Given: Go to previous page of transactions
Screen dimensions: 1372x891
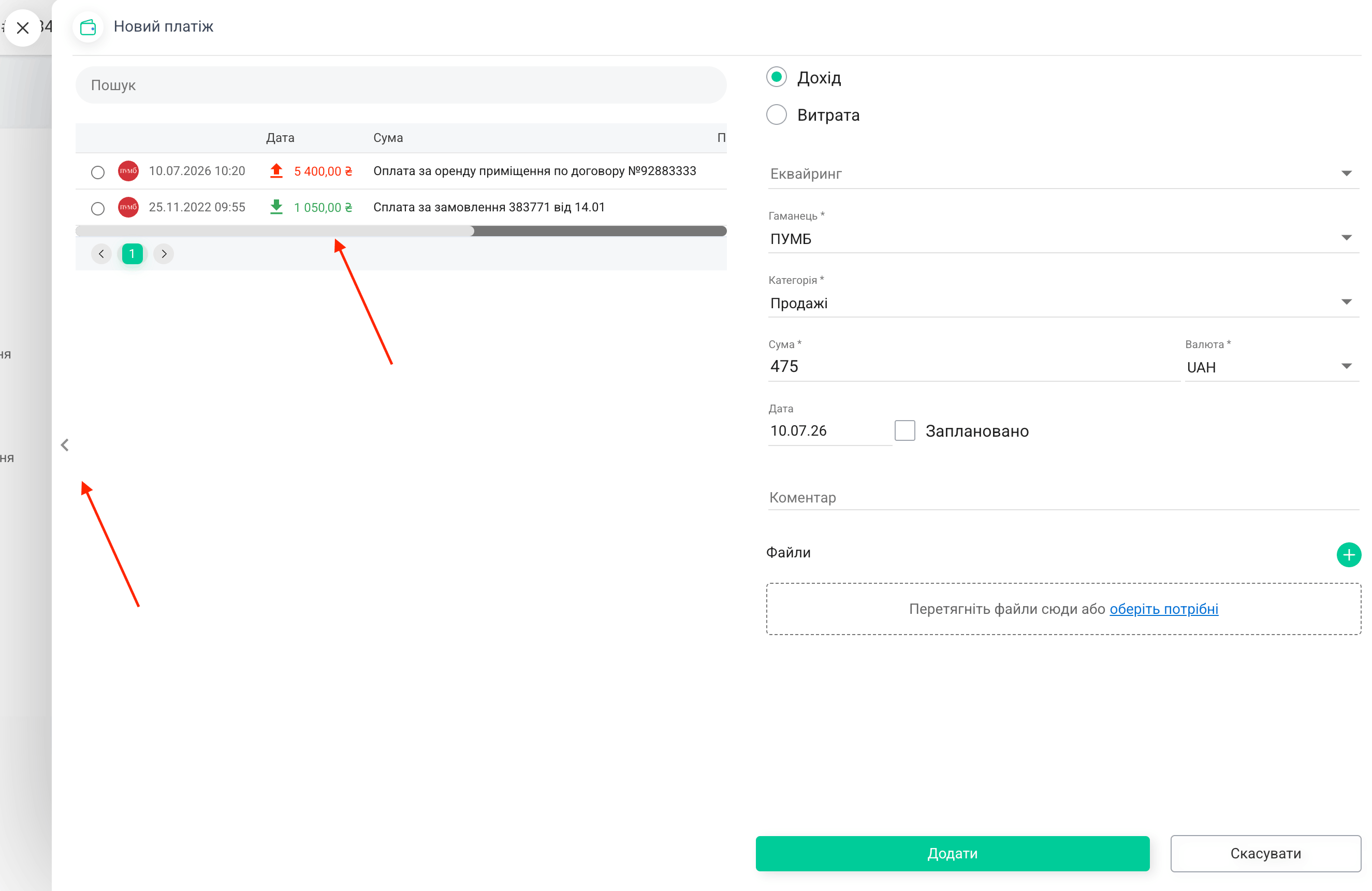Looking at the screenshot, I should tap(101, 254).
